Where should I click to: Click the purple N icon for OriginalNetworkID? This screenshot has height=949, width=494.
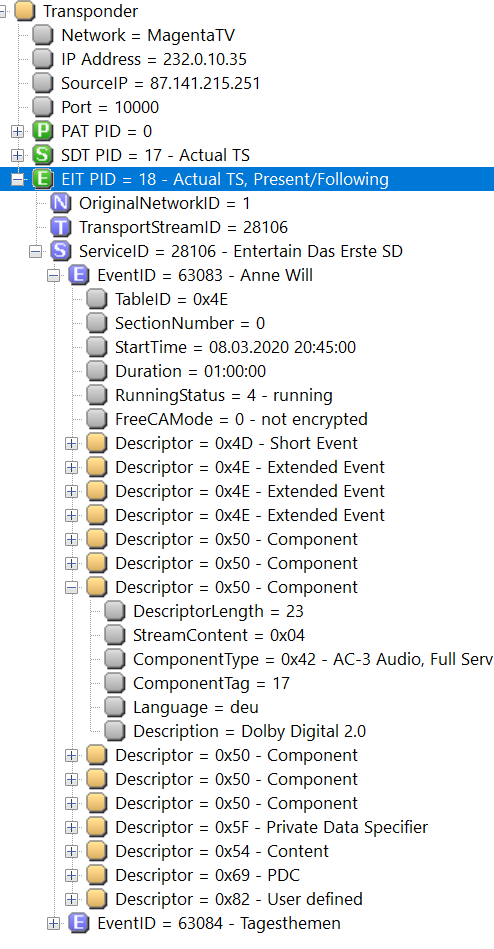pos(61,203)
